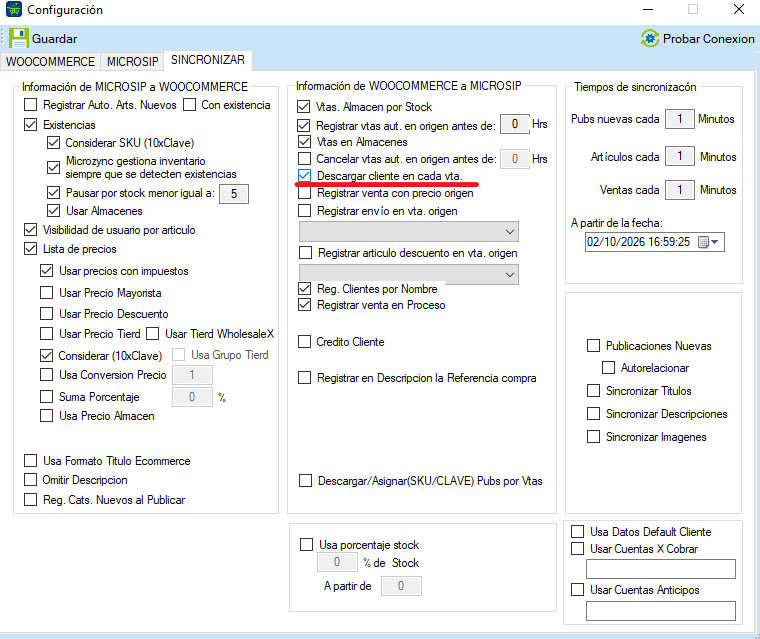Uncheck Registrar venta en Proceso
Image resolution: width=760 pixels, height=639 pixels.
coord(304,304)
